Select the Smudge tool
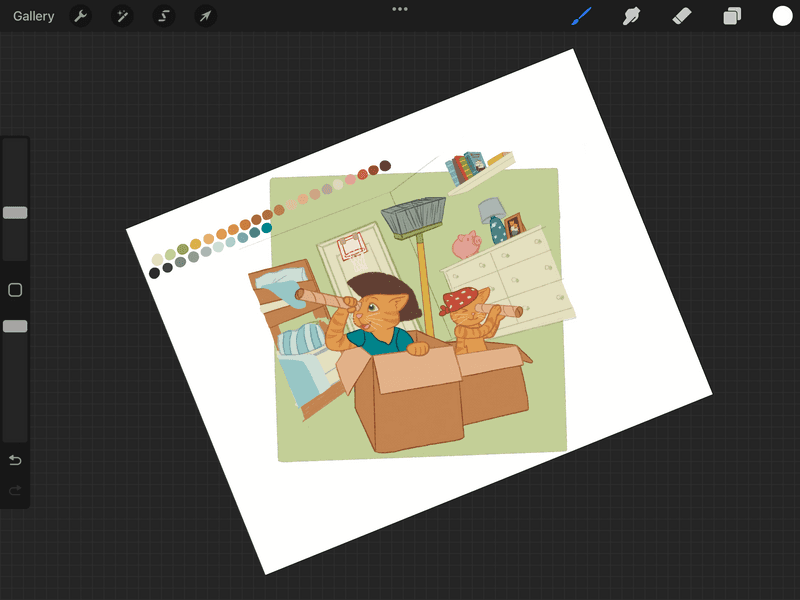 tap(631, 16)
